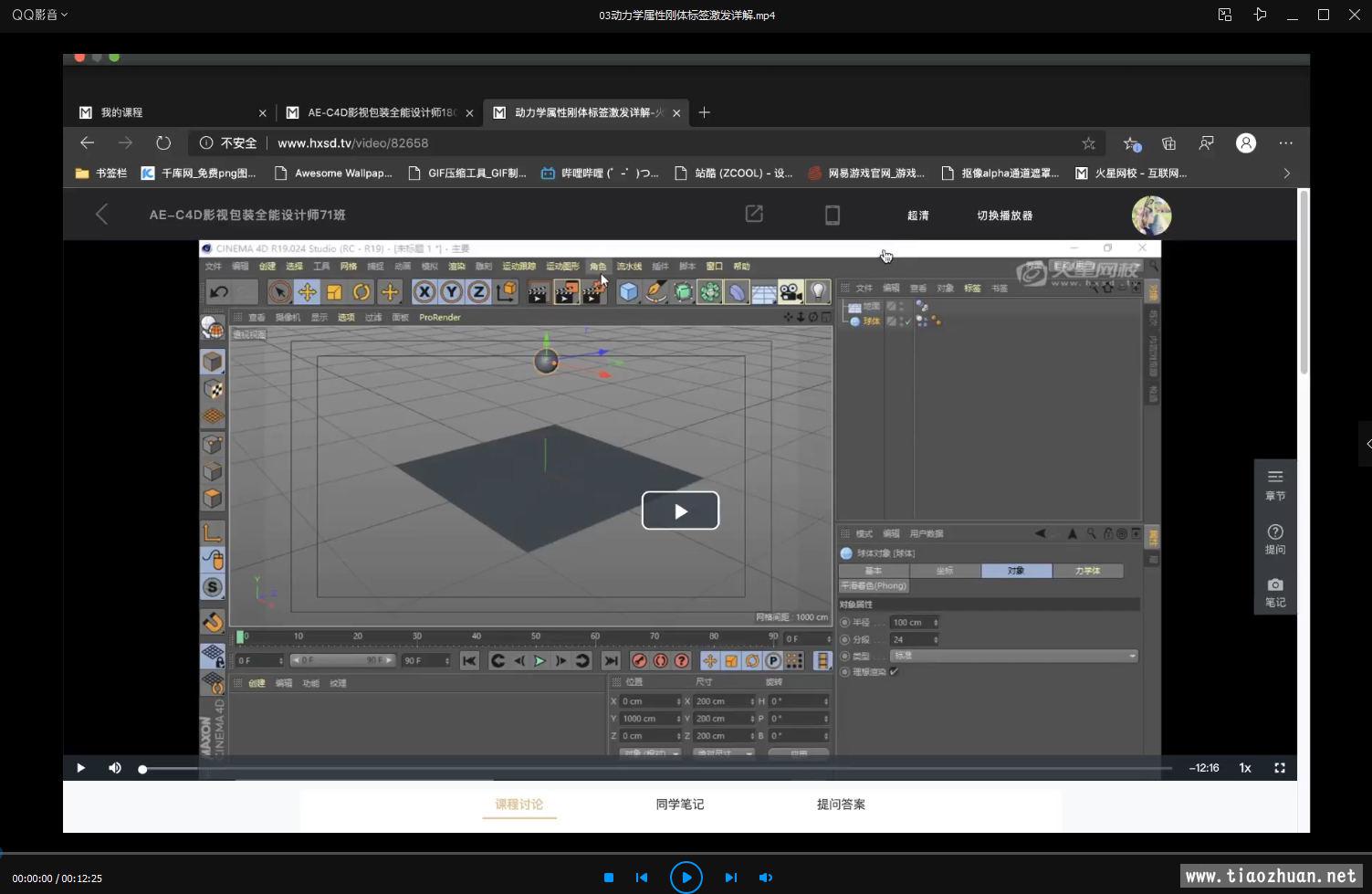
Task: Click the QQ影音 playback progress bar
Action: (x=685, y=854)
